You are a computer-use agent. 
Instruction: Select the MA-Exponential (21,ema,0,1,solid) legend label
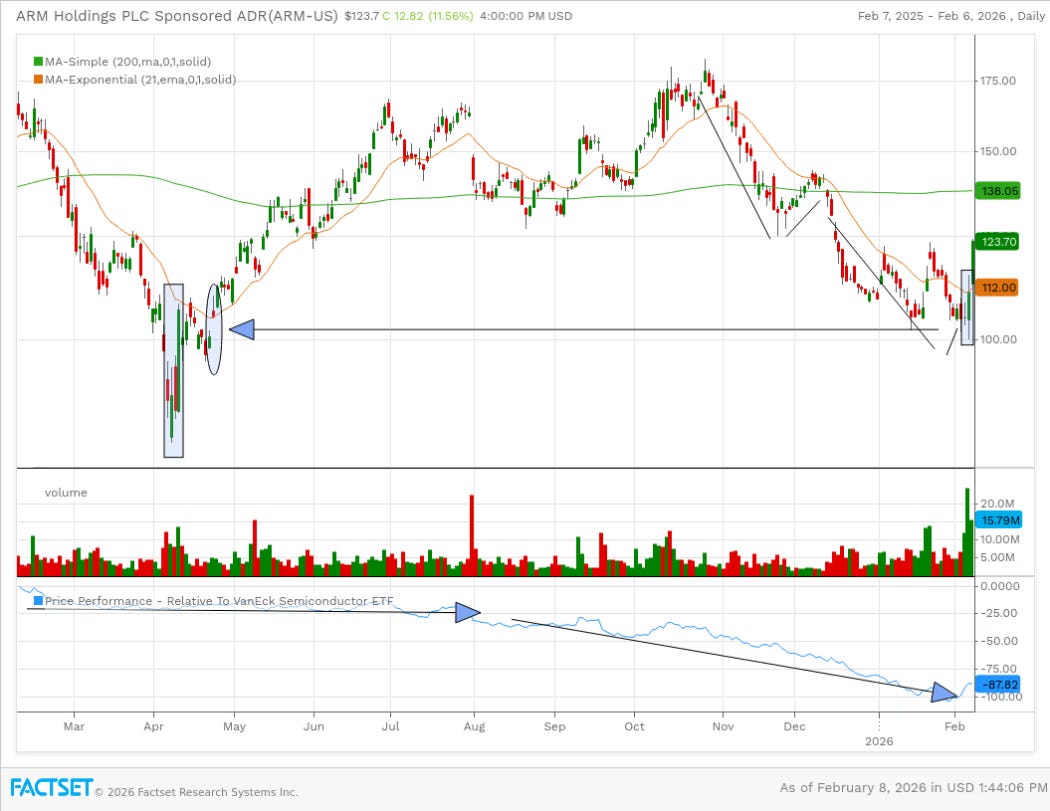click(141, 80)
